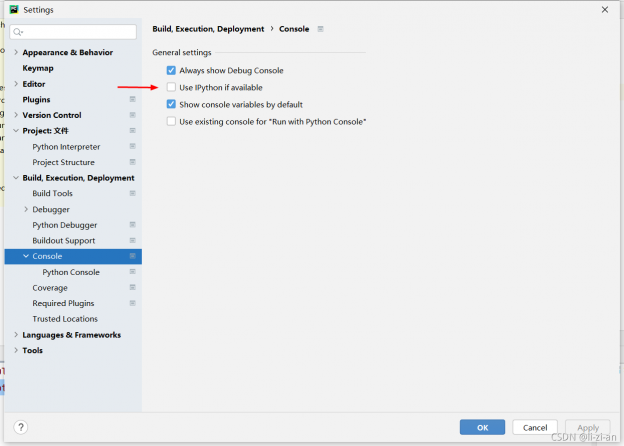624x446 pixels.
Task: Open Python Console settings page
Action: 70,272
